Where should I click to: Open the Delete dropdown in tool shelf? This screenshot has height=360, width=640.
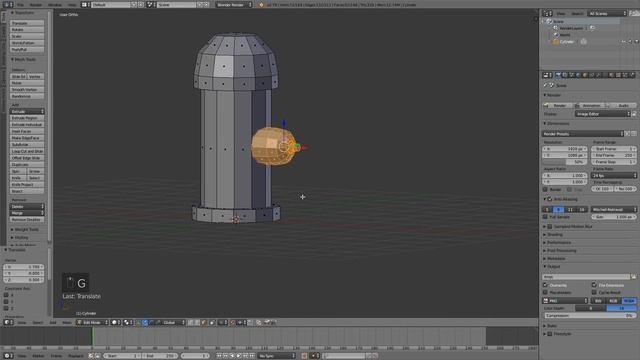27,207
